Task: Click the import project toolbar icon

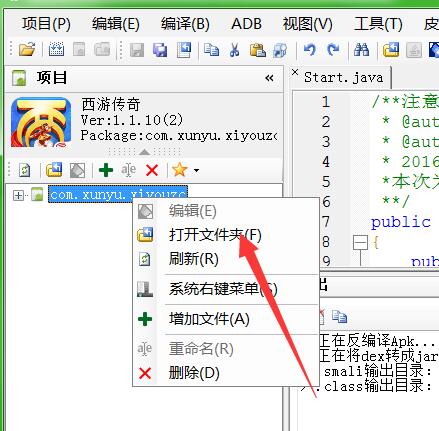Action: point(56,50)
